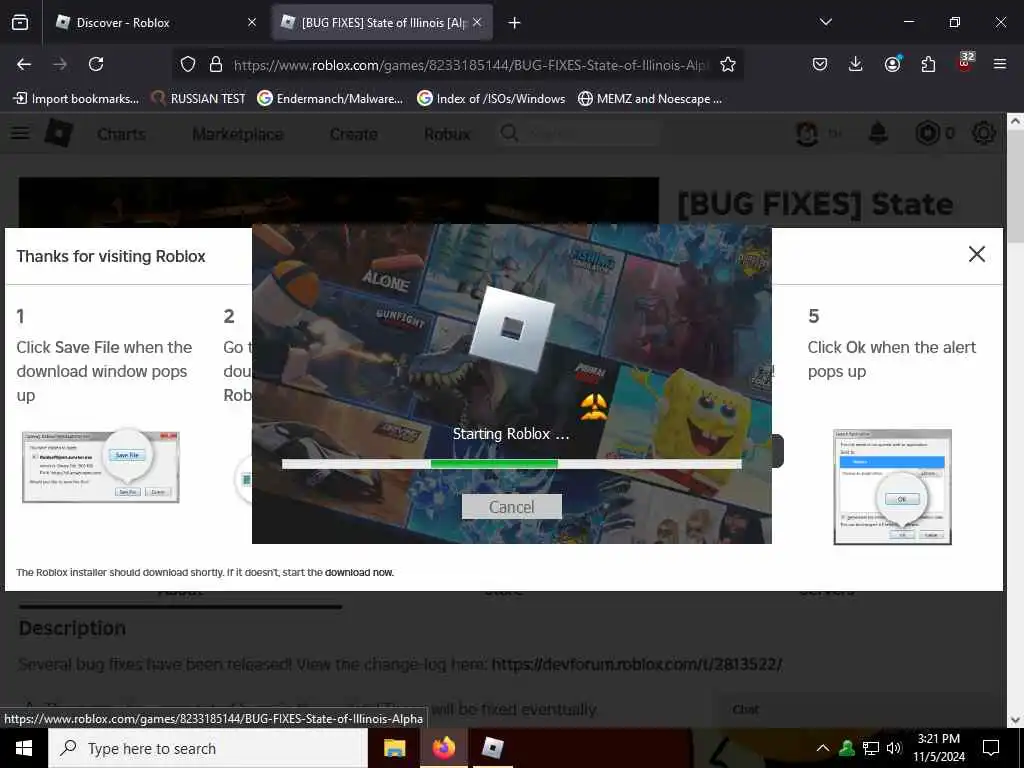The width and height of the screenshot is (1024, 768).
Task: Switch to Firefox in the taskbar
Action: pyautogui.click(x=443, y=748)
